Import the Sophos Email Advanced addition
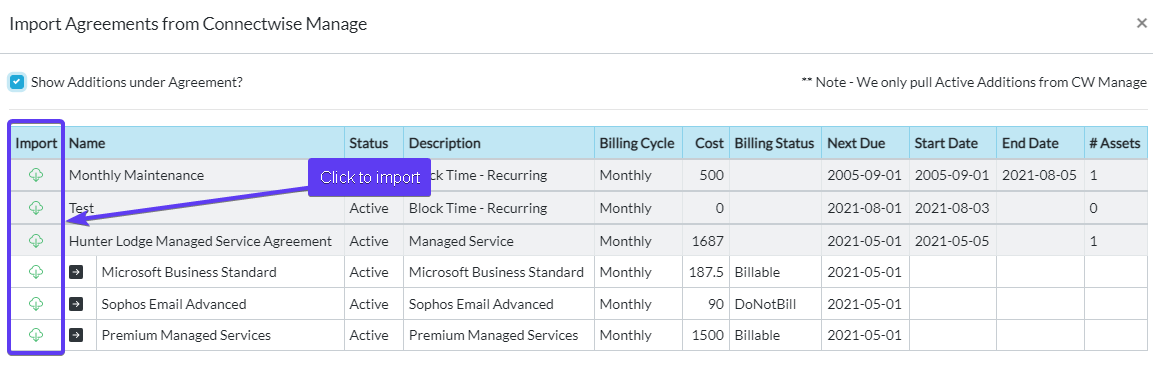Screen dimensions: 1153x369 (36, 304)
